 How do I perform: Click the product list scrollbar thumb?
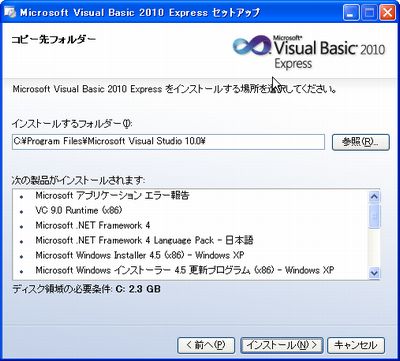click(x=375, y=216)
